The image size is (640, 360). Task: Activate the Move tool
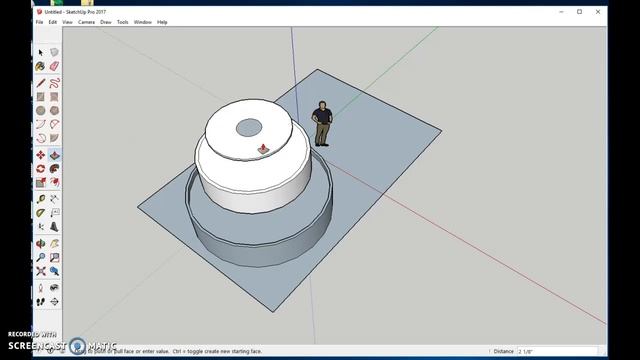(x=40, y=155)
